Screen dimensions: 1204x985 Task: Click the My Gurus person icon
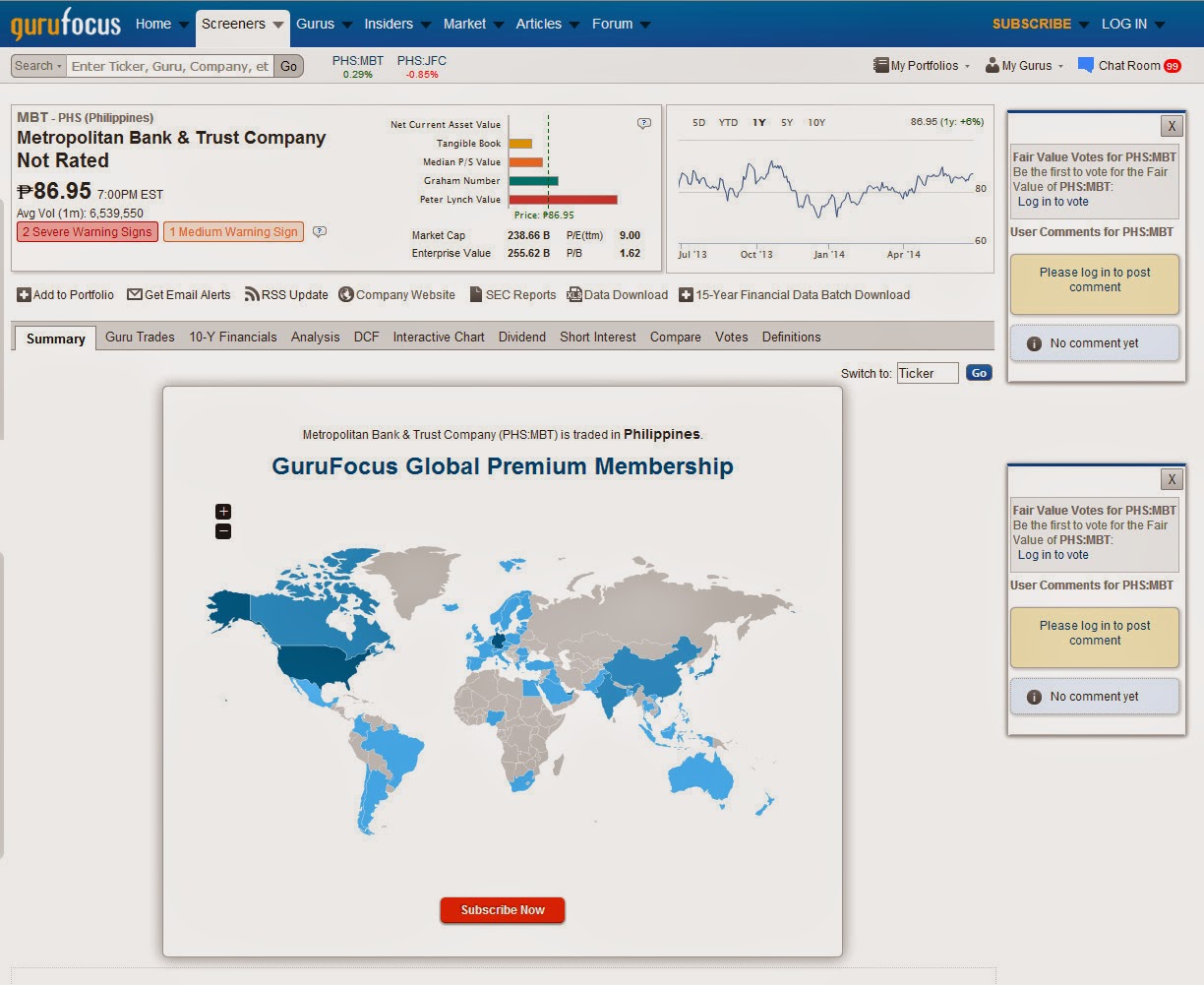click(993, 66)
